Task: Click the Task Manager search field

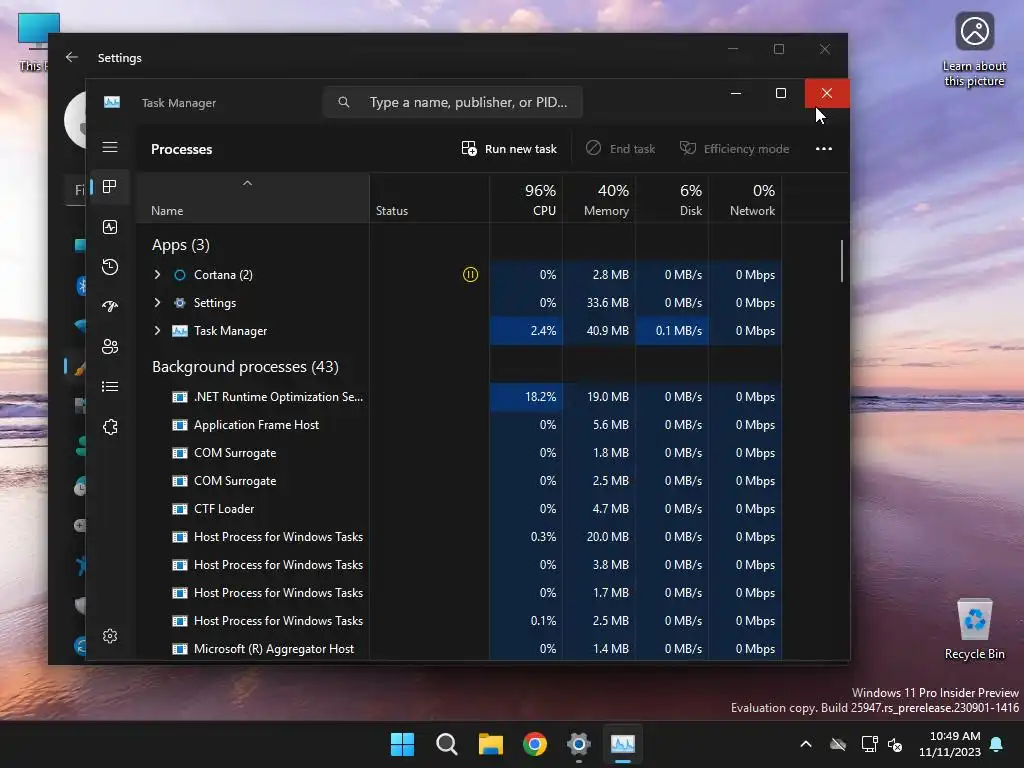Action: pyautogui.click(x=452, y=102)
